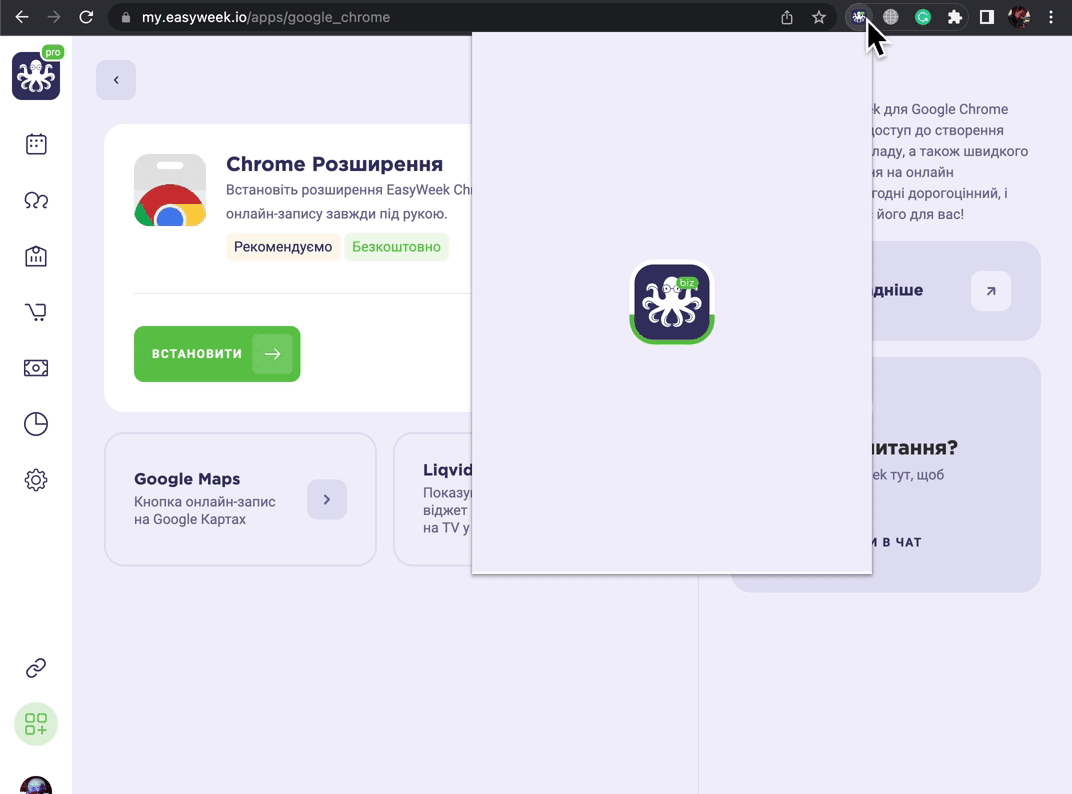This screenshot has height=794, width=1072.
Task: Click the green ВСТАНОВИТИ install button
Action: [x=217, y=354]
